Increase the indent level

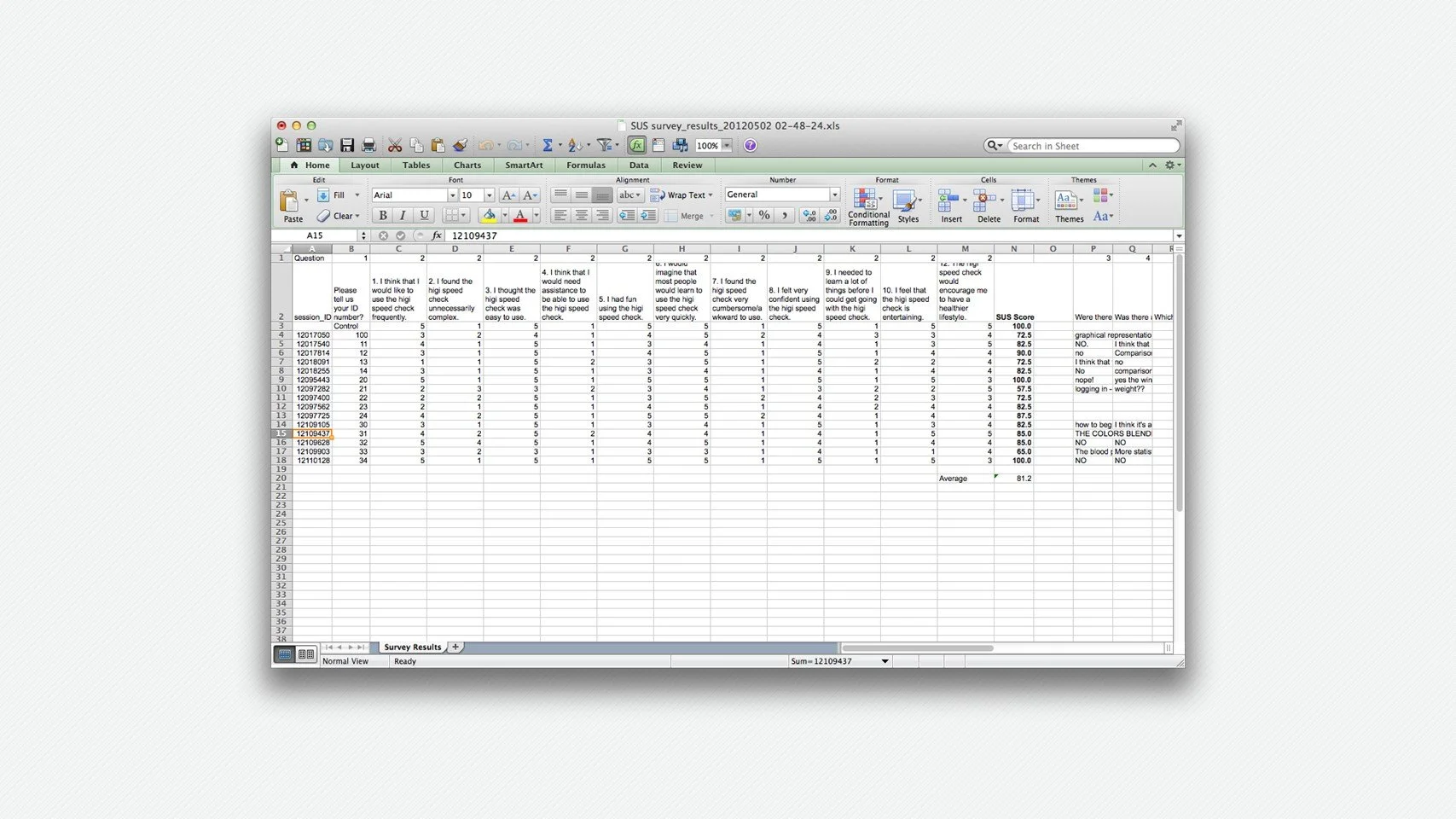tap(648, 216)
